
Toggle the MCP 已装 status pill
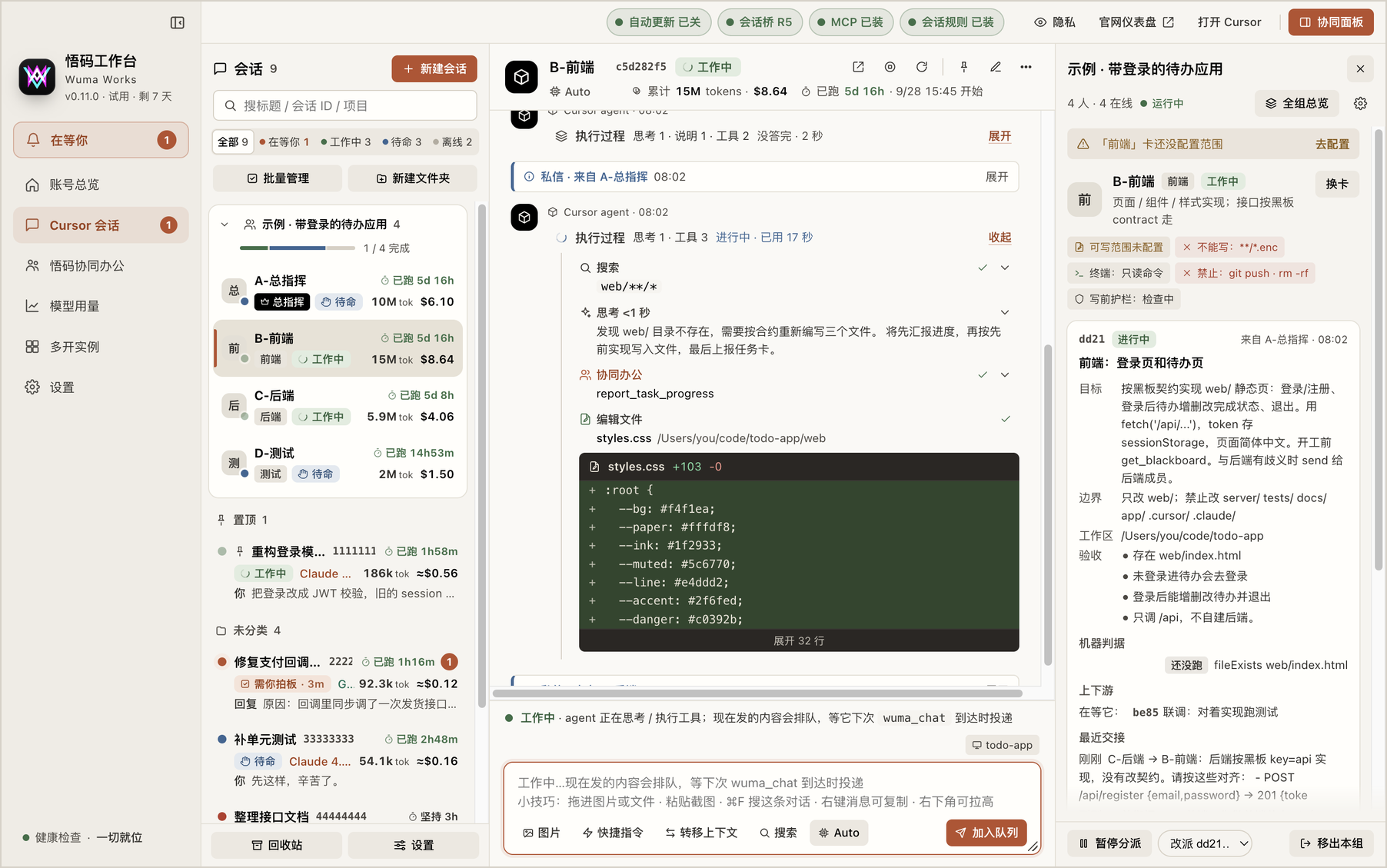click(851, 22)
